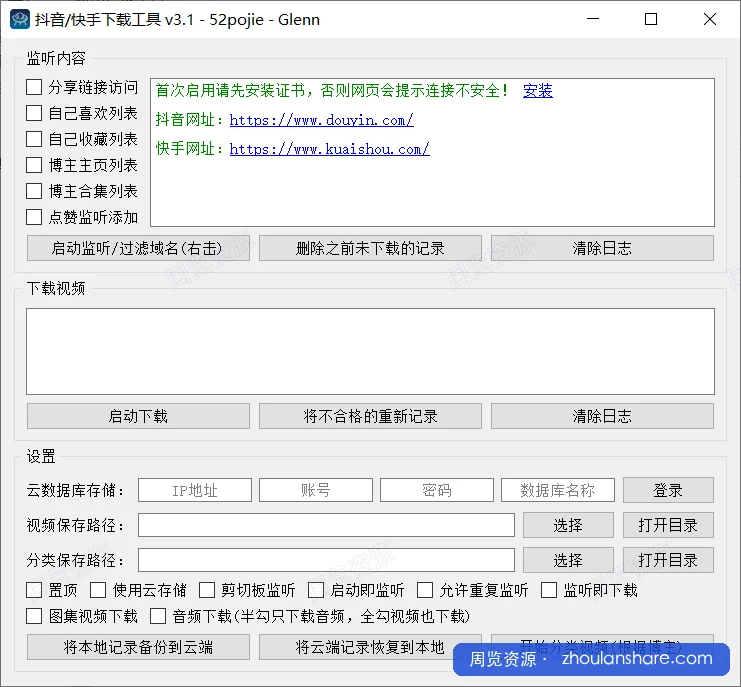Click the 登录 button
Screen dimensions: 741x687
(668, 490)
